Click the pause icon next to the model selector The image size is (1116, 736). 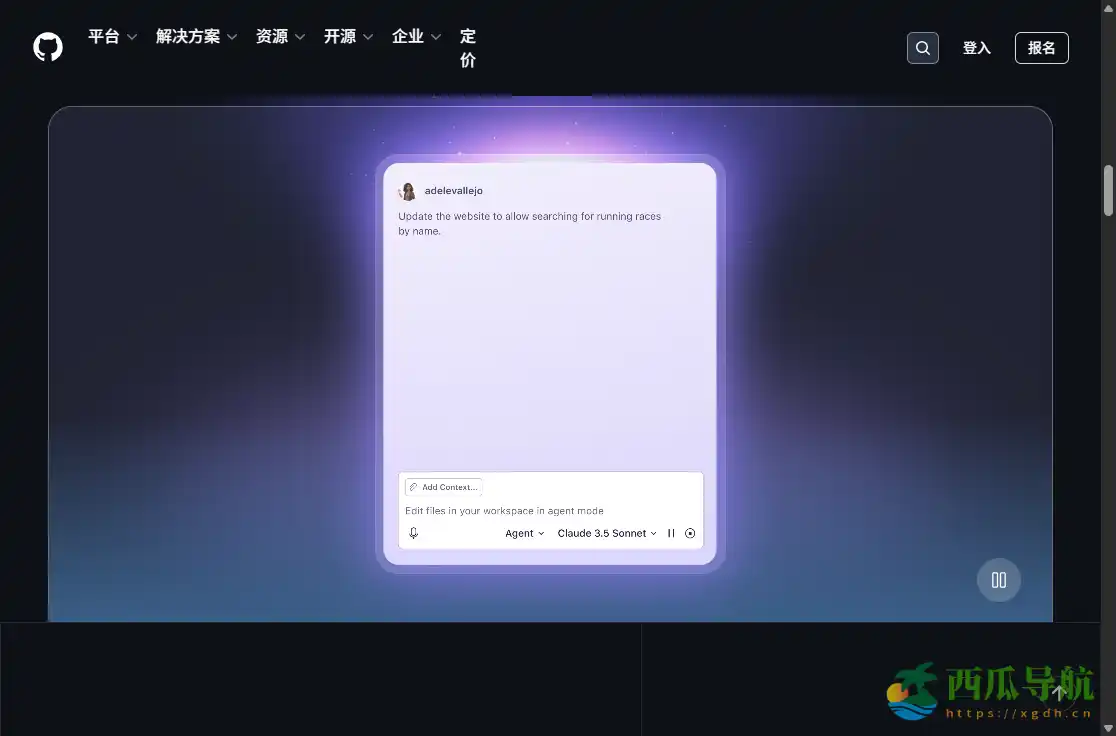pos(671,533)
